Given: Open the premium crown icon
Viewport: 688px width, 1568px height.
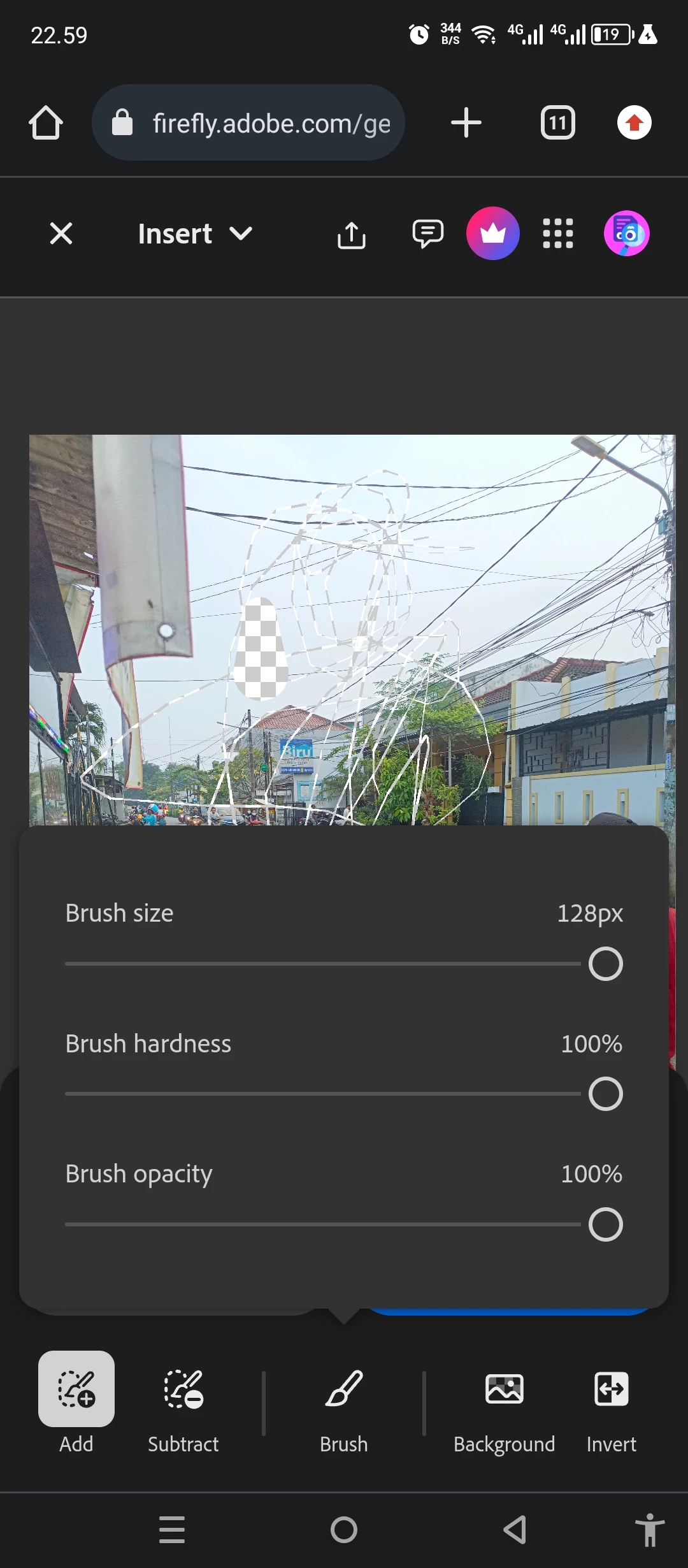Looking at the screenshot, I should pyautogui.click(x=493, y=233).
